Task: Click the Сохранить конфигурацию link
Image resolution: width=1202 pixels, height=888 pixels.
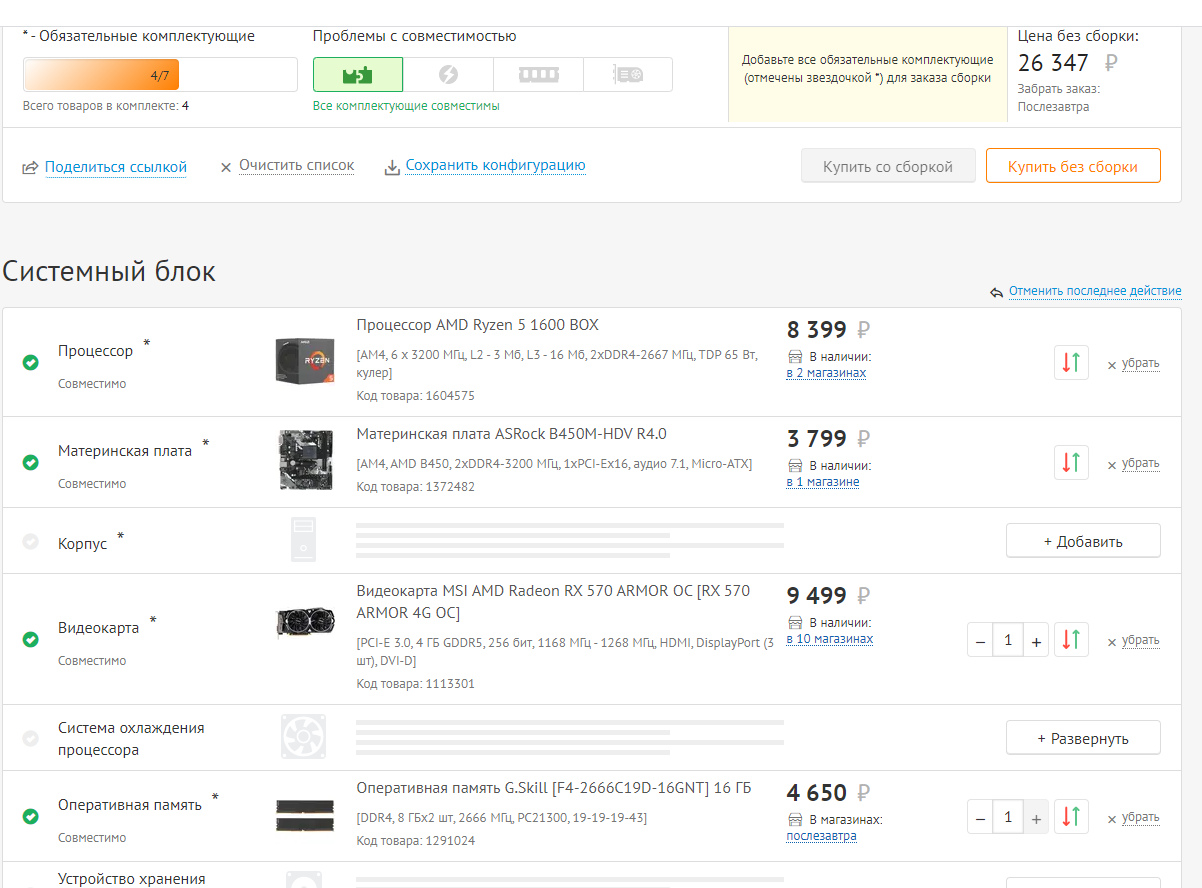Action: pos(495,166)
